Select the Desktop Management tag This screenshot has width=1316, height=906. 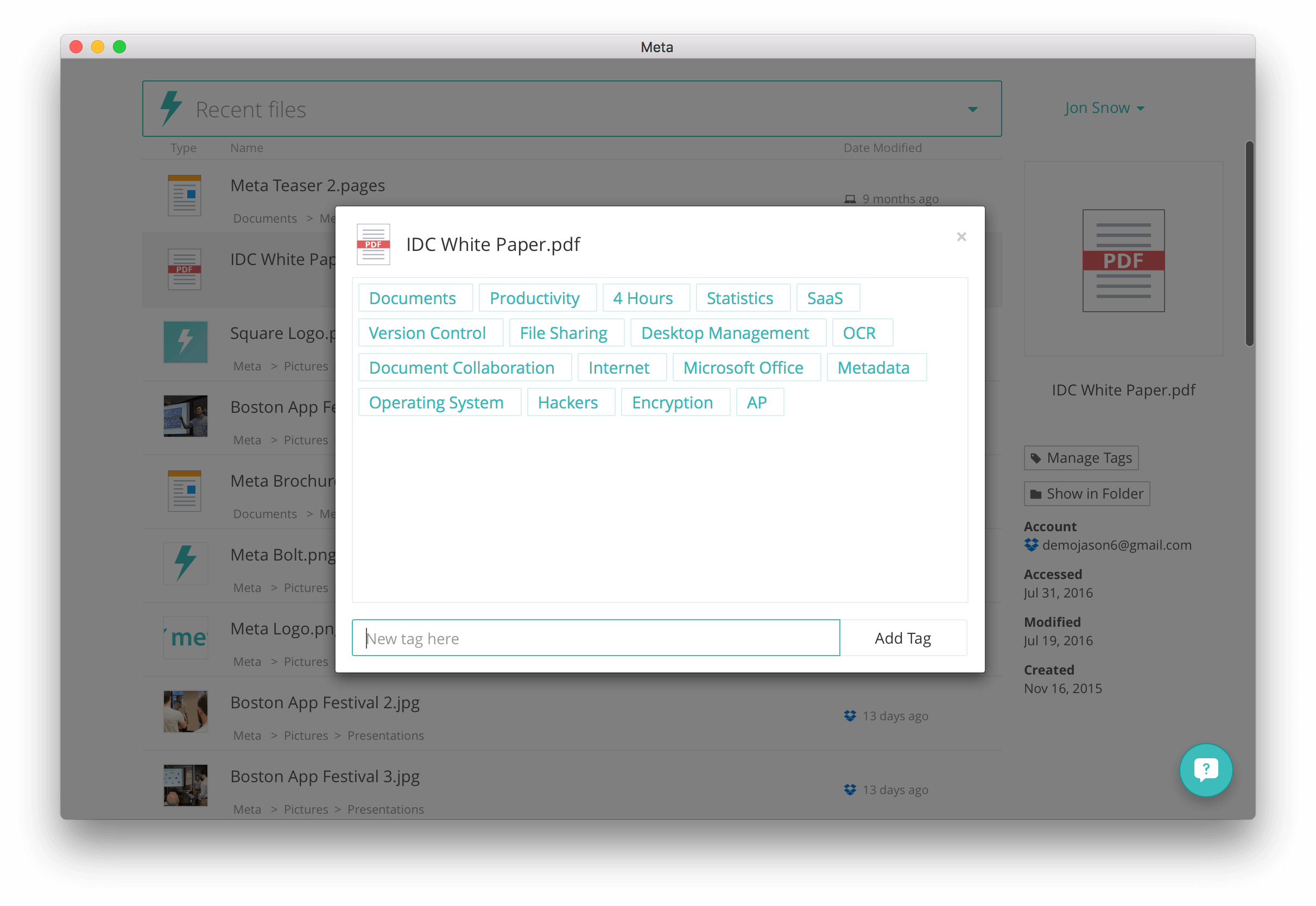(x=728, y=332)
